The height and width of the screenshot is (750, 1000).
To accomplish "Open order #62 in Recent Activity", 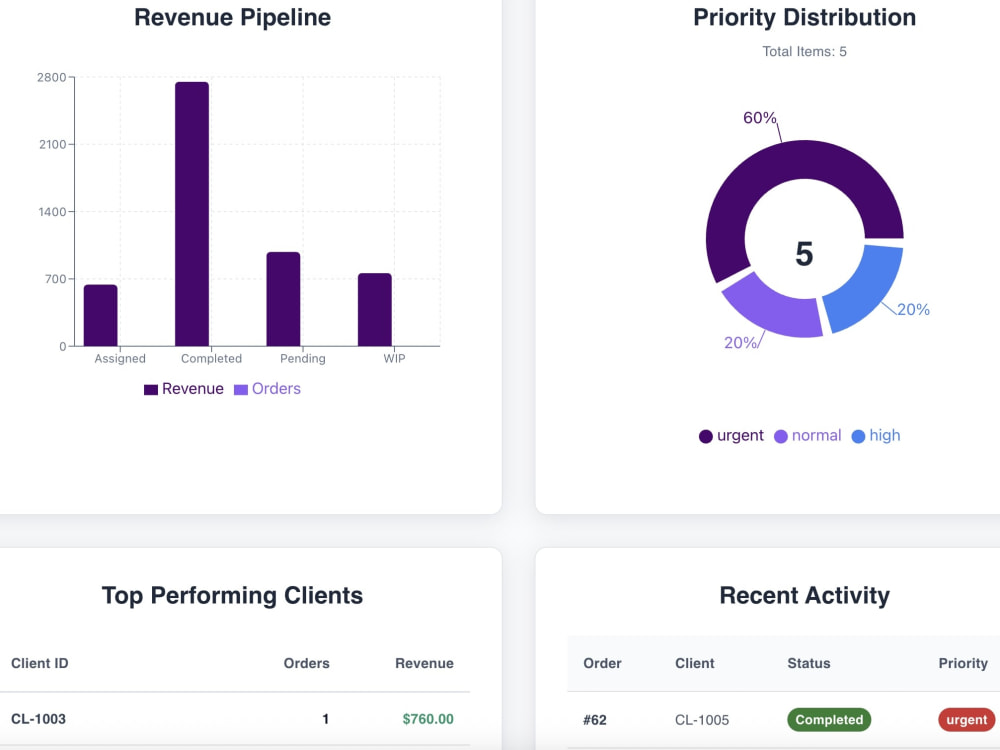I will click(594, 720).
